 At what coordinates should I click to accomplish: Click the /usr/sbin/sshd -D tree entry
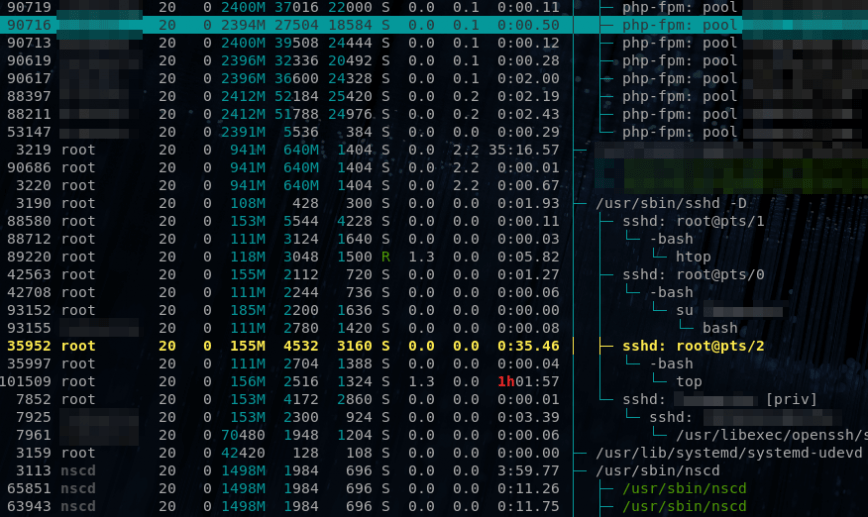pyautogui.click(x=670, y=203)
